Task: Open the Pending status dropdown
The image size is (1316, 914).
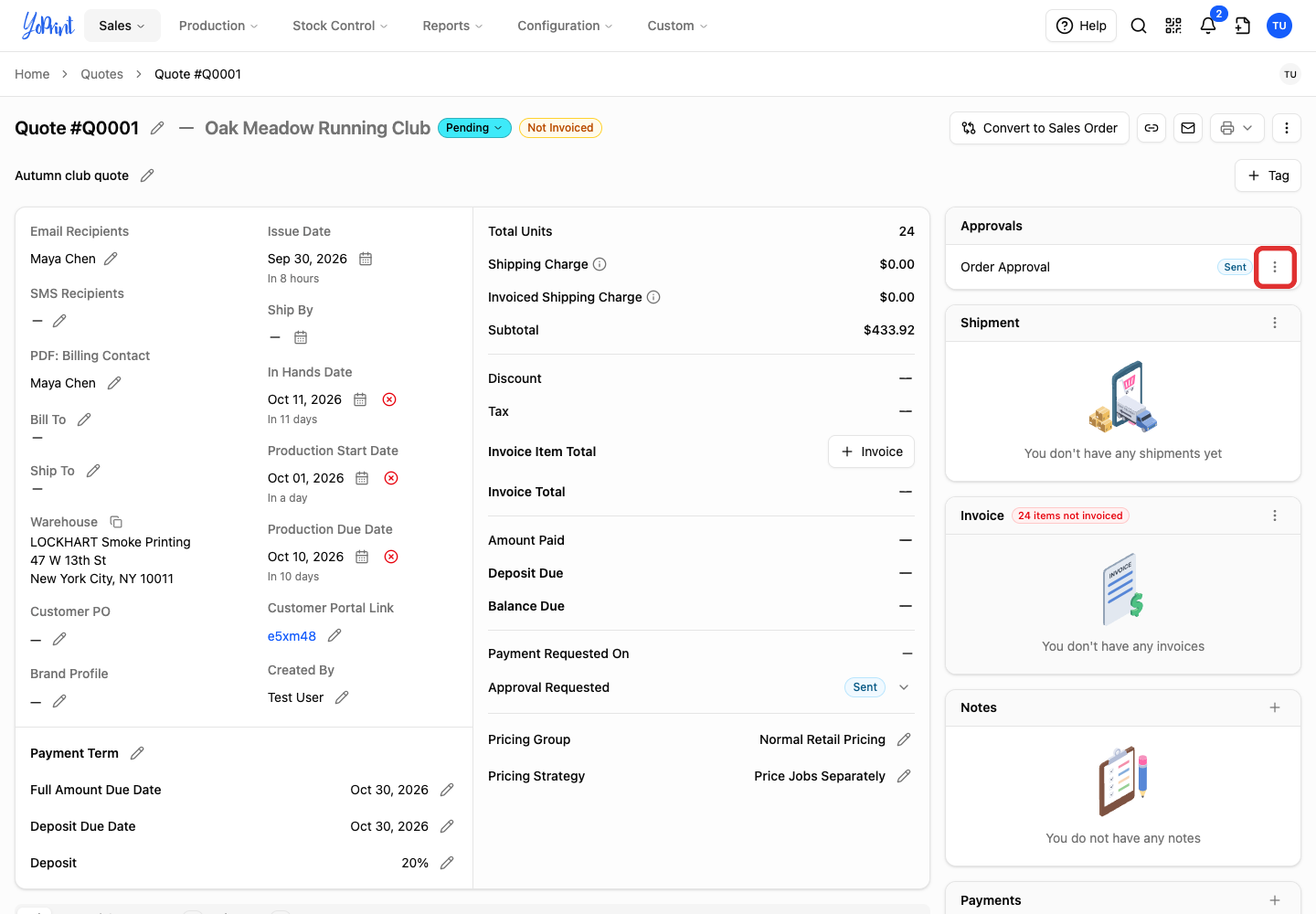Action: point(474,128)
